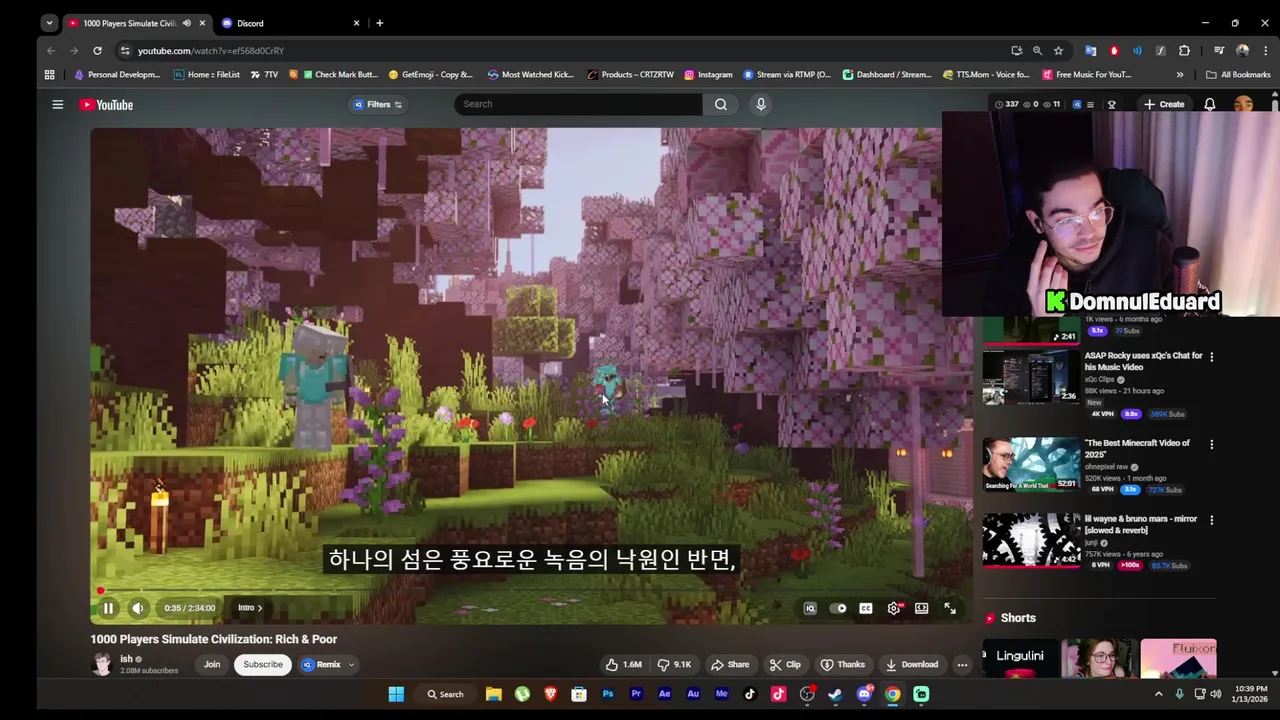Pause the YouTube video
This screenshot has height=720, width=1280.
pyautogui.click(x=108, y=608)
